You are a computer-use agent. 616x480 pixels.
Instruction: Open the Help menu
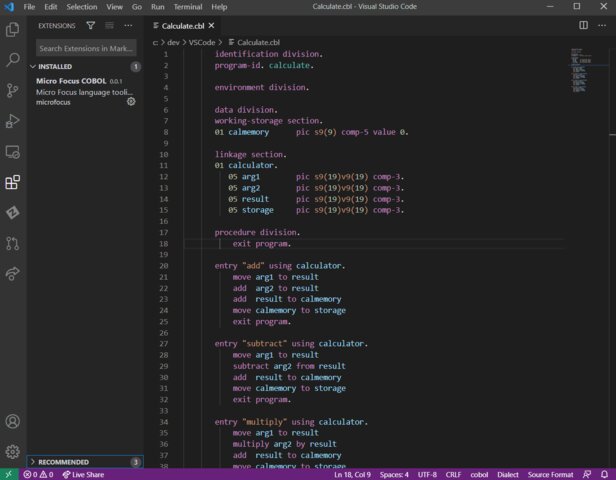coord(219,7)
